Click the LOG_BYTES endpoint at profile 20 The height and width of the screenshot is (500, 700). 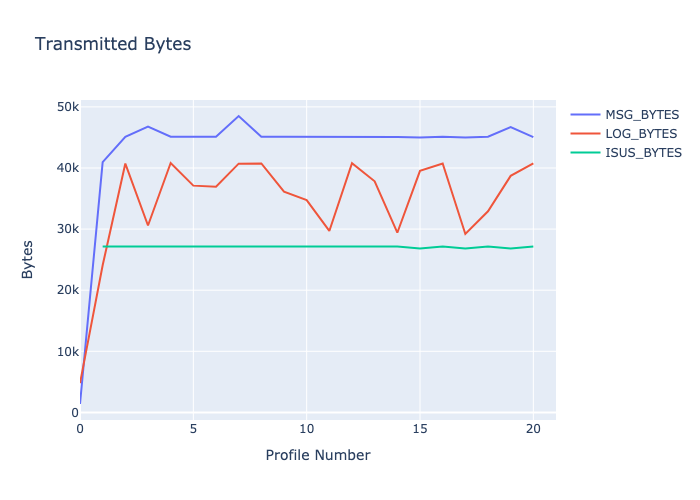[x=533, y=163]
